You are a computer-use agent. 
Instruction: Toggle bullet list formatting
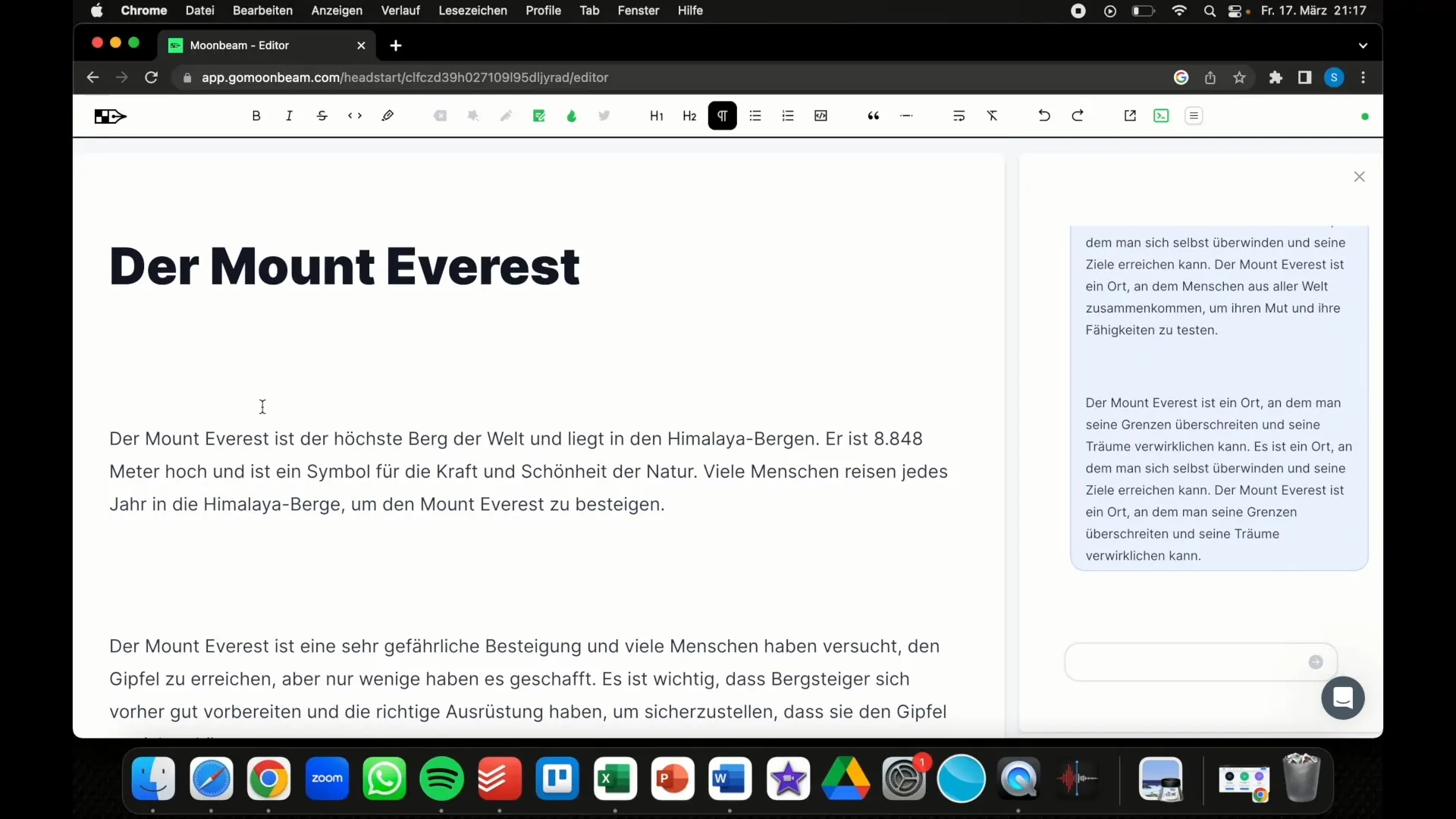(x=755, y=115)
